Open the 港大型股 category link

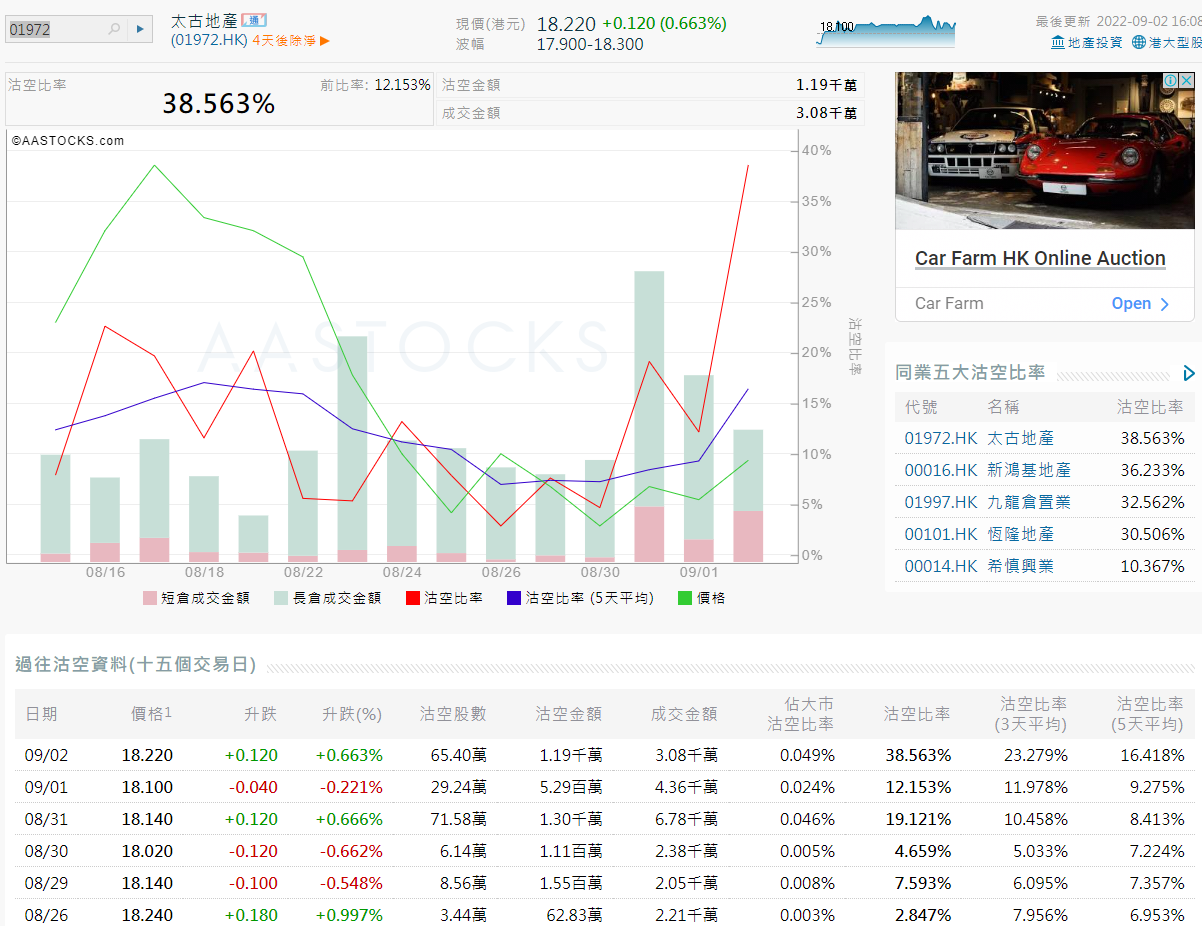(x=1175, y=42)
